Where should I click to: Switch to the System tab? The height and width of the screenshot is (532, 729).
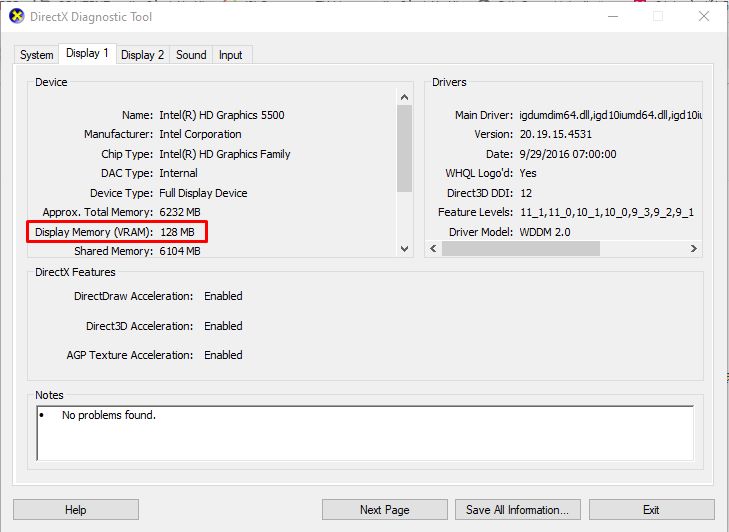[36, 55]
